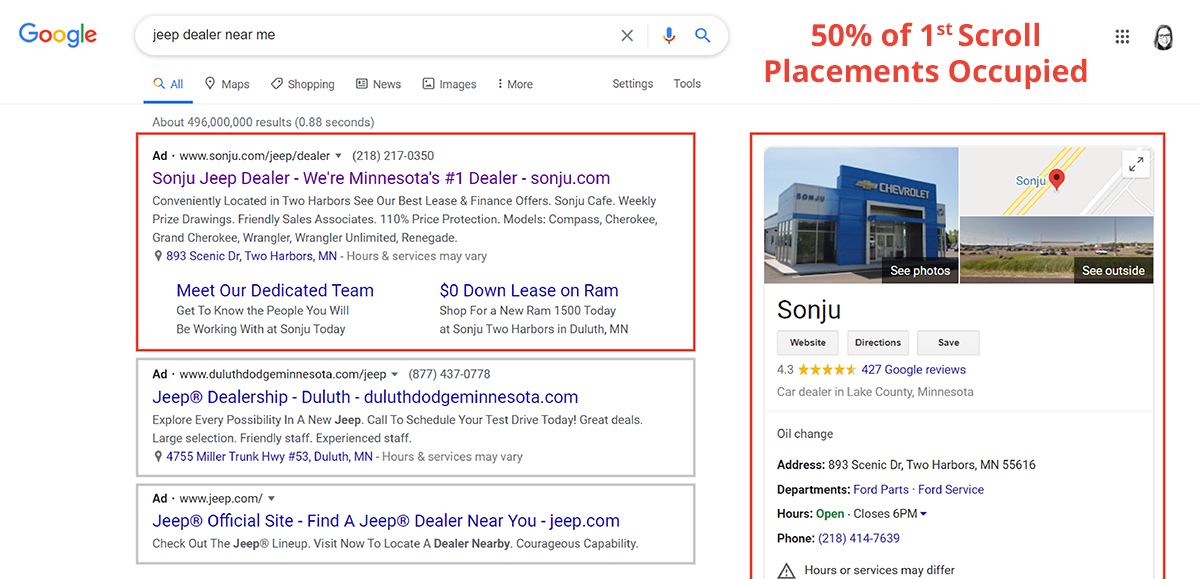Open the $0 Down Lease on Ram sitelink

pos(529,289)
